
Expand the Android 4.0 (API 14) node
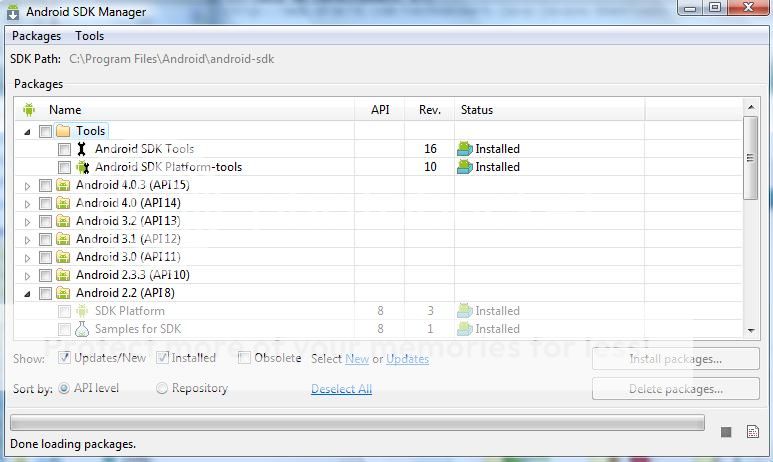(28, 203)
